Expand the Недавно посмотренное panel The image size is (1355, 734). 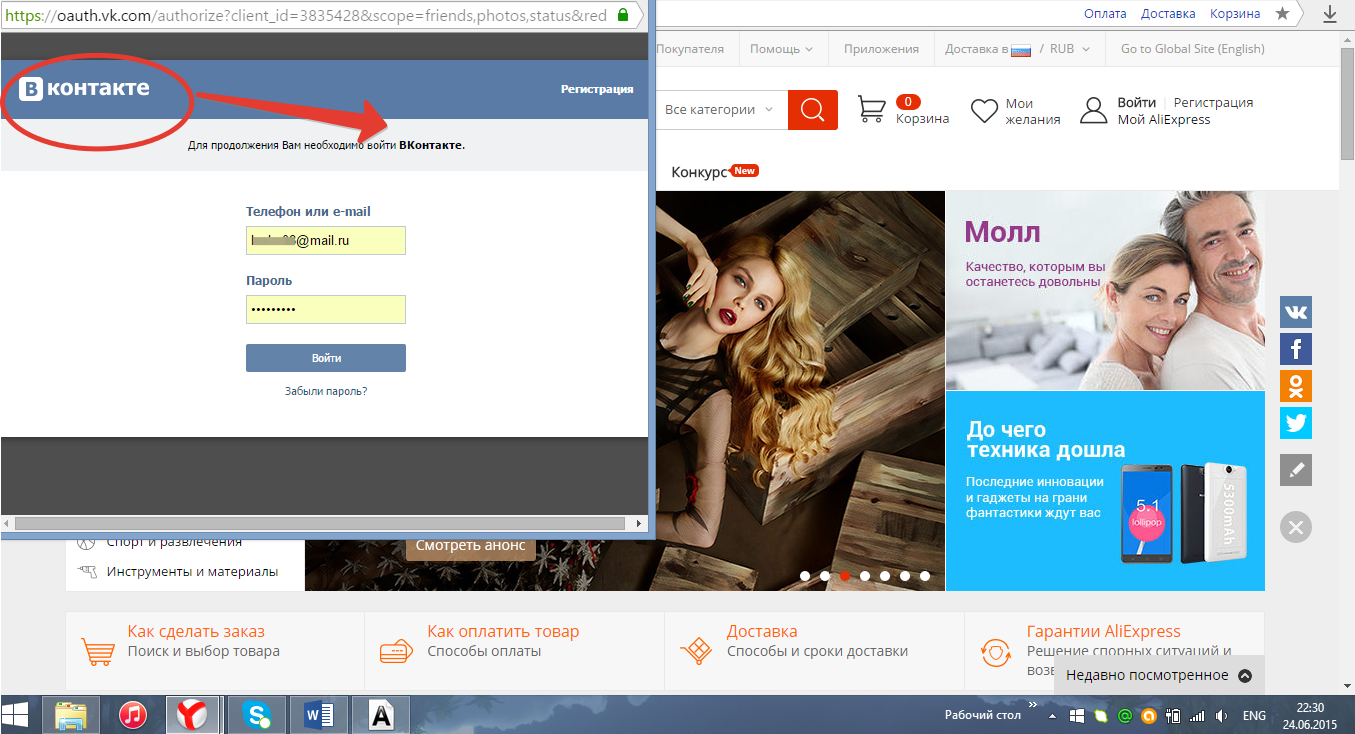click(x=1159, y=675)
